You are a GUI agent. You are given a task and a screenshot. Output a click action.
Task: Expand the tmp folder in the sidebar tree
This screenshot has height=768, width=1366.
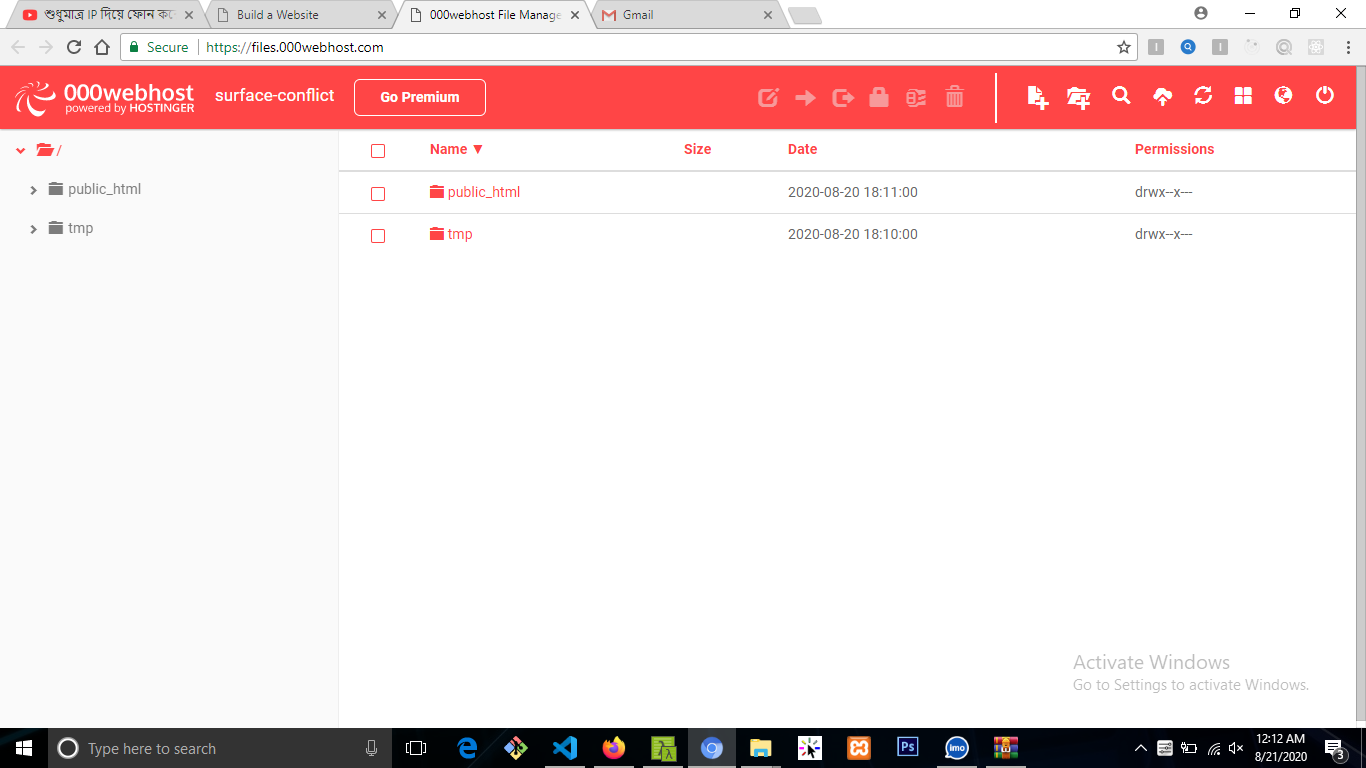pos(34,229)
